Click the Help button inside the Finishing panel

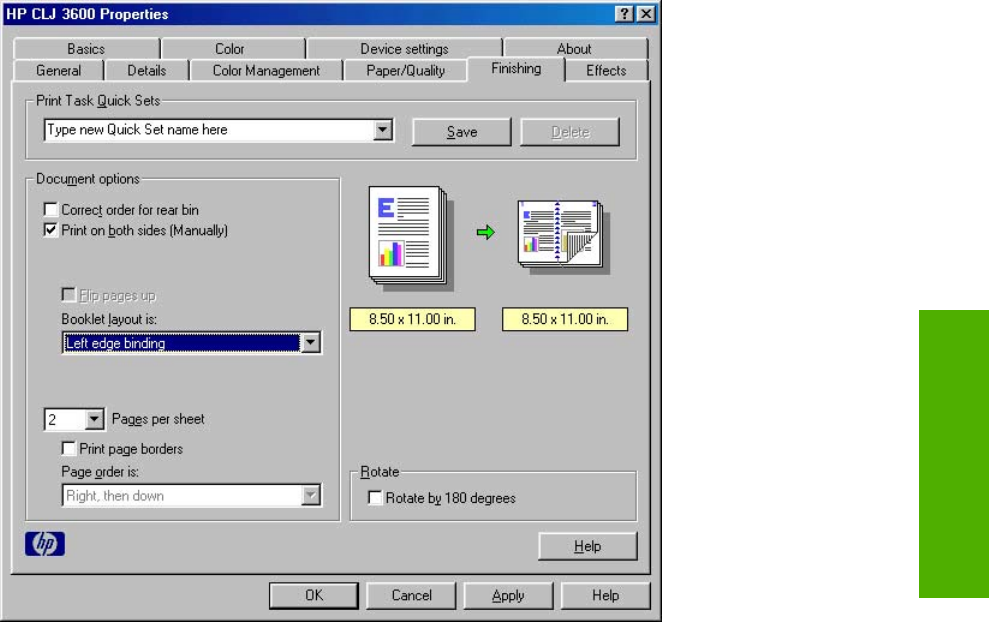pyautogui.click(x=588, y=546)
